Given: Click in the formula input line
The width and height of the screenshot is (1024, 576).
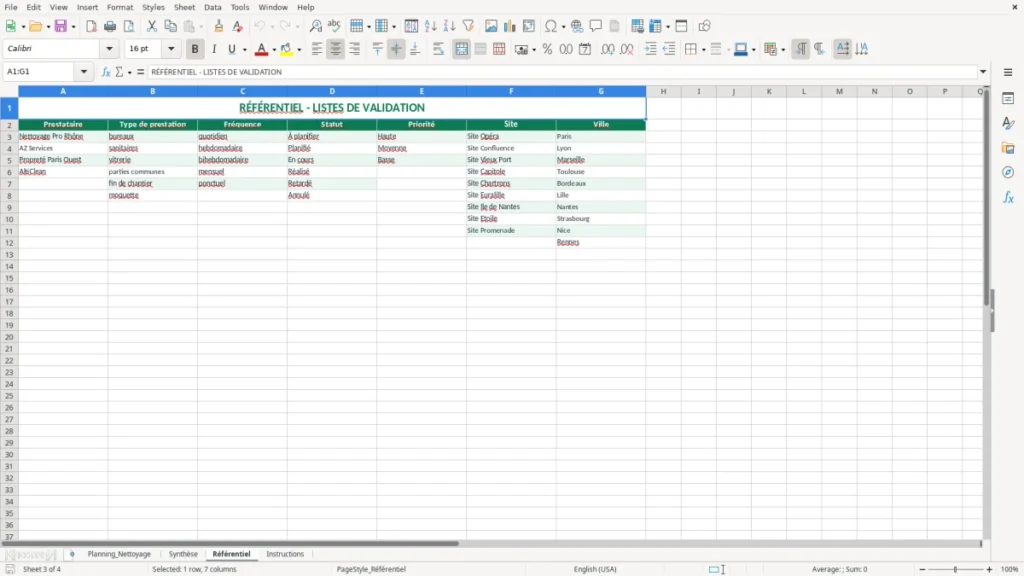Looking at the screenshot, I should tap(562, 72).
